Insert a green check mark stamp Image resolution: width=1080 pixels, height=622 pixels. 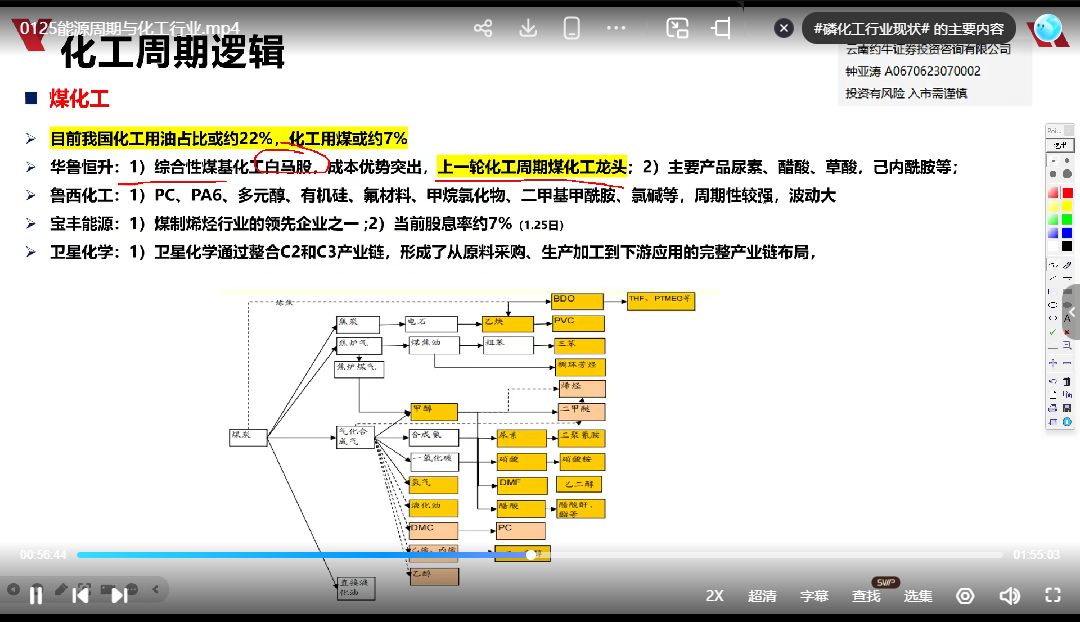tap(1052, 331)
